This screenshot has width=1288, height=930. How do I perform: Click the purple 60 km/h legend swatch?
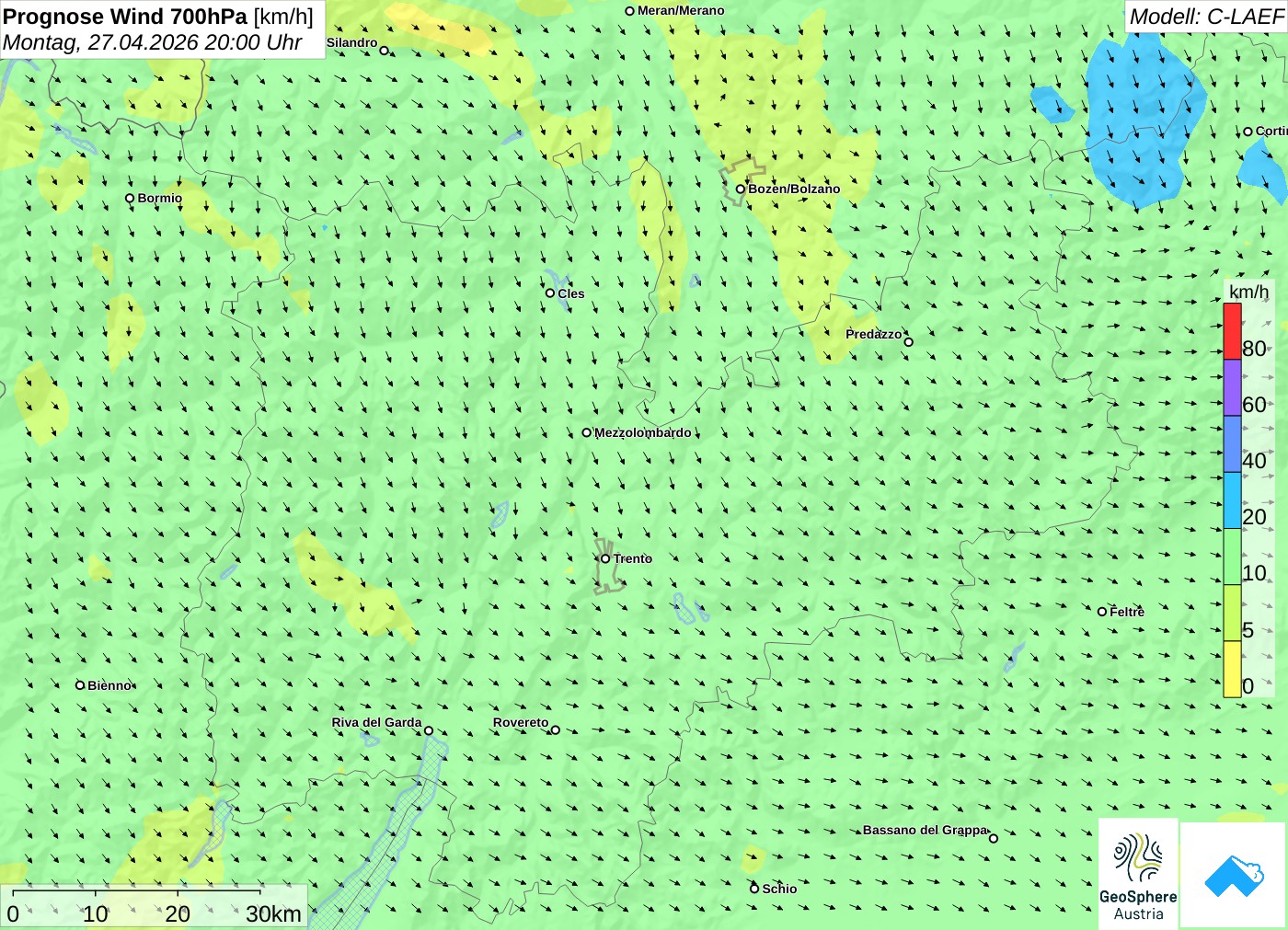tap(1232, 387)
